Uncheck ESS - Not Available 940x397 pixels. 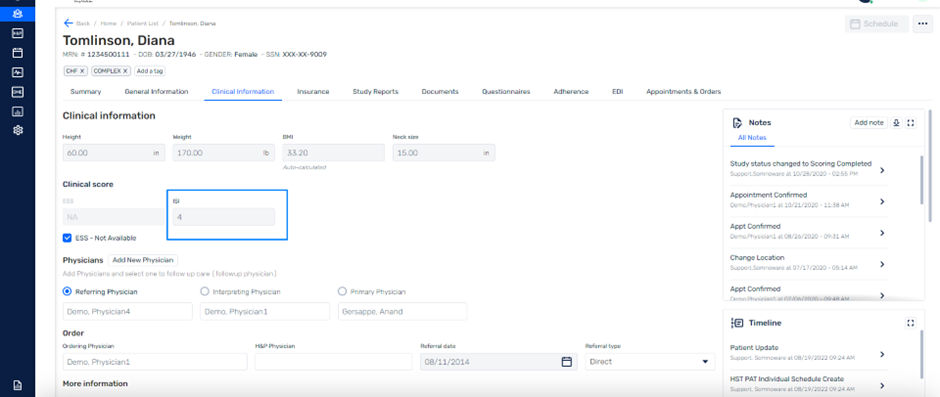[67, 238]
